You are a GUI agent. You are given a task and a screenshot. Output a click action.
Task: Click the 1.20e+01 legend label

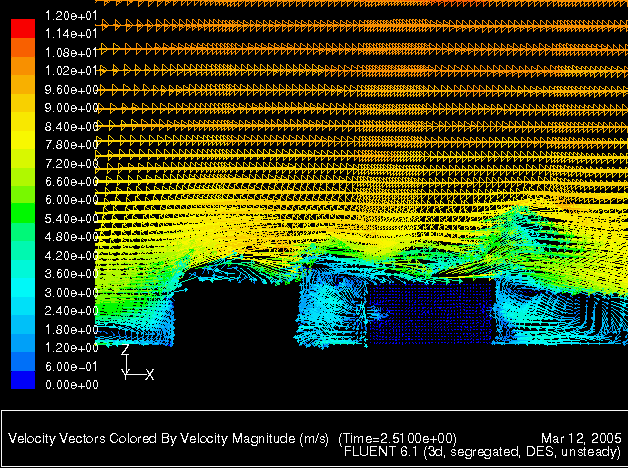(71, 16)
